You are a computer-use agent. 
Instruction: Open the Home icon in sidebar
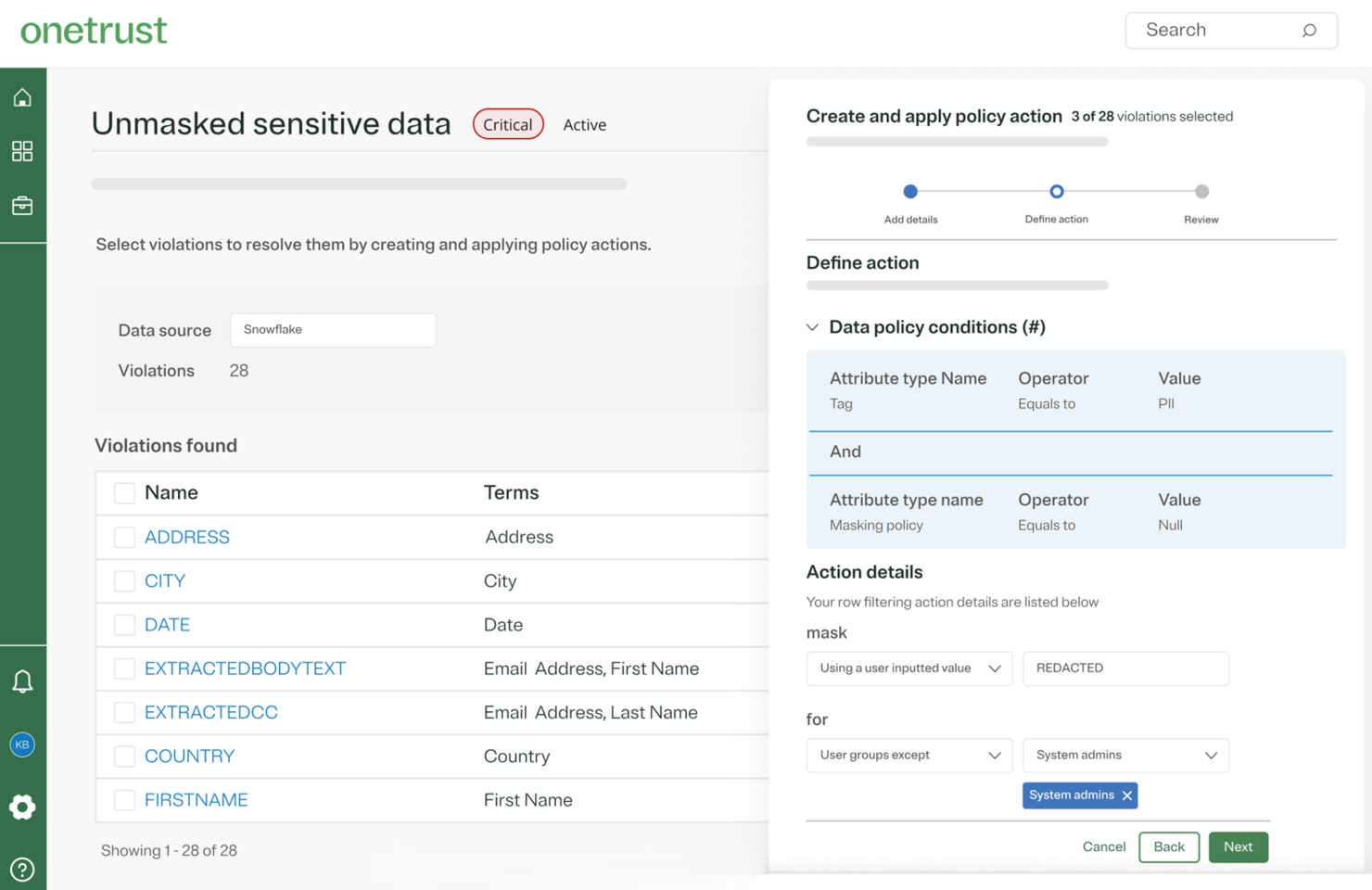click(x=22, y=97)
